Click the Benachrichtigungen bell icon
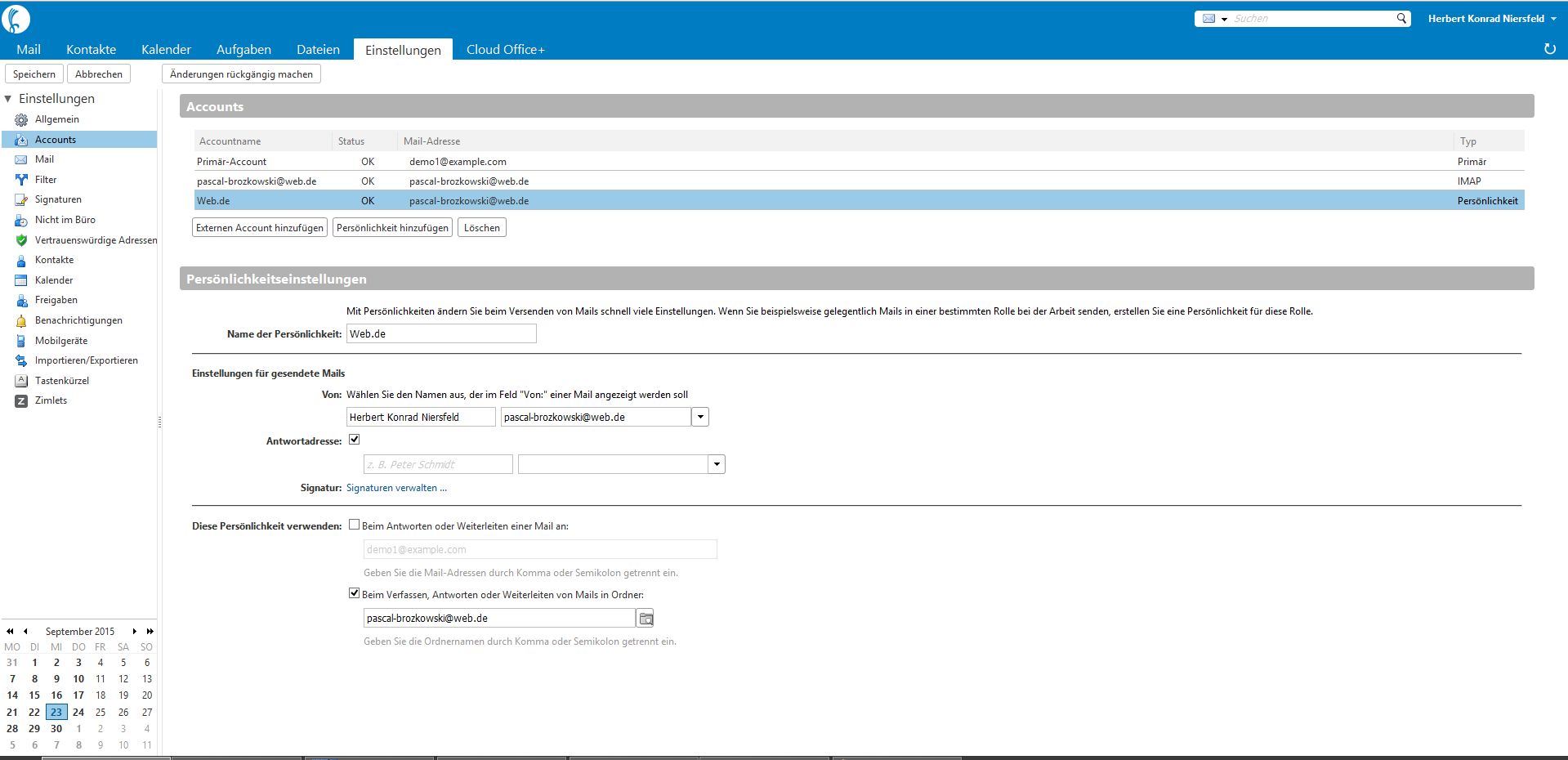 (x=21, y=320)
